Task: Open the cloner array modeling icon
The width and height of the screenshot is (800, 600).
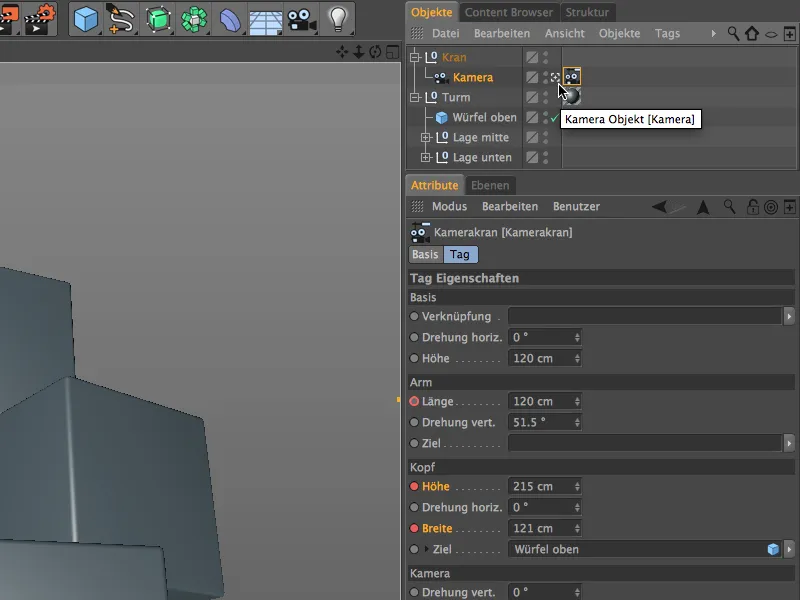Action: coord(194,19)
